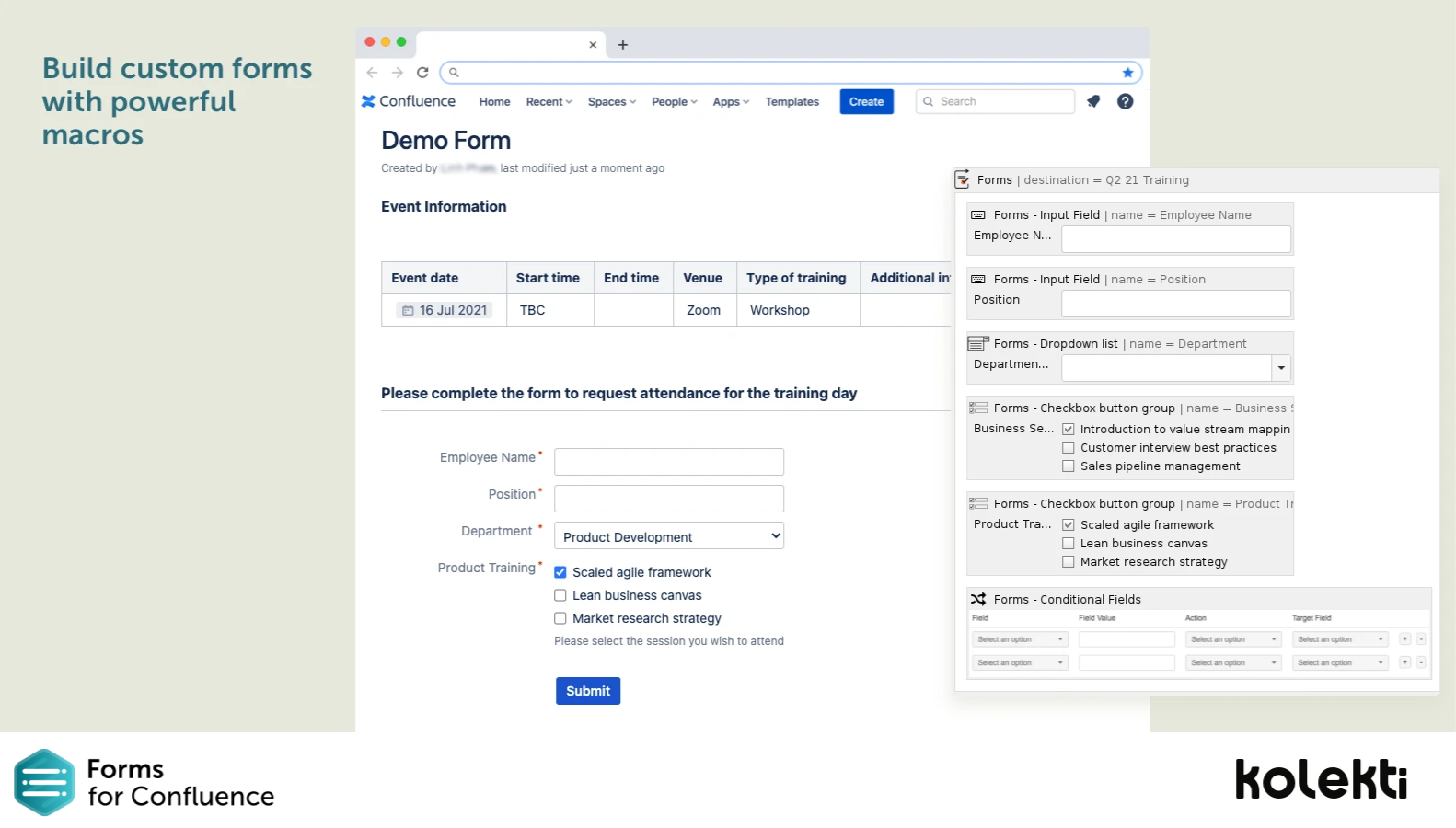The width and height of the screenshot is (1456, 828).
Task: Open the Spaces menu
Action: [x=612, y=102]
